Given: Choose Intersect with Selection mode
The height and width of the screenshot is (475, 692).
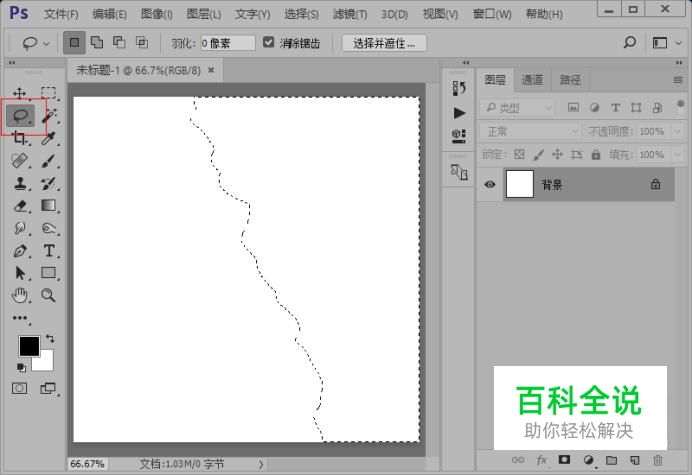Looking at the screenshot, I should pos(142,42).
